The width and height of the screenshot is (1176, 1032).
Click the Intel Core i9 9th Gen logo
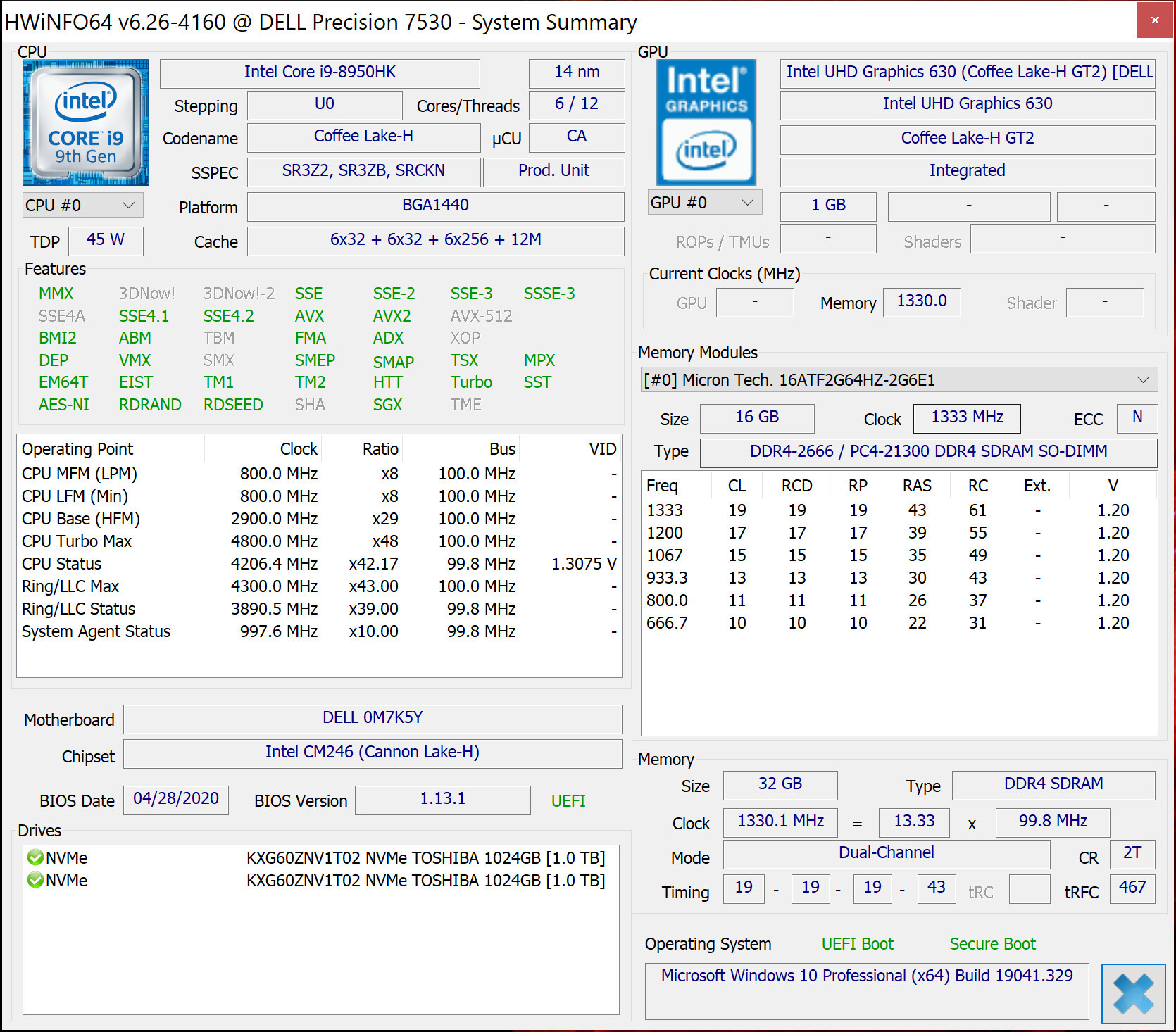(x=86, y=122)
